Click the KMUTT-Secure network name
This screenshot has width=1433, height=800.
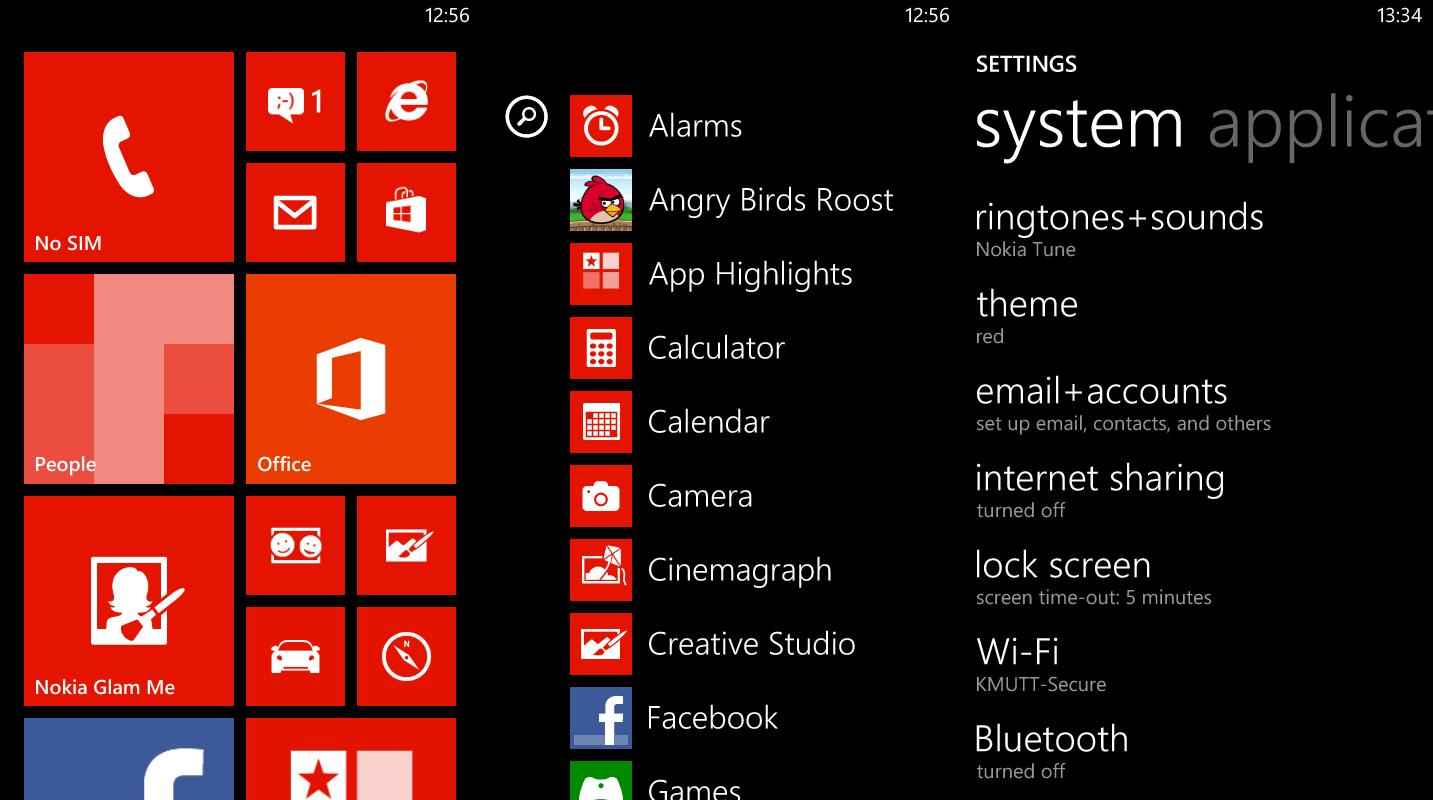[x=1041, y=685]
